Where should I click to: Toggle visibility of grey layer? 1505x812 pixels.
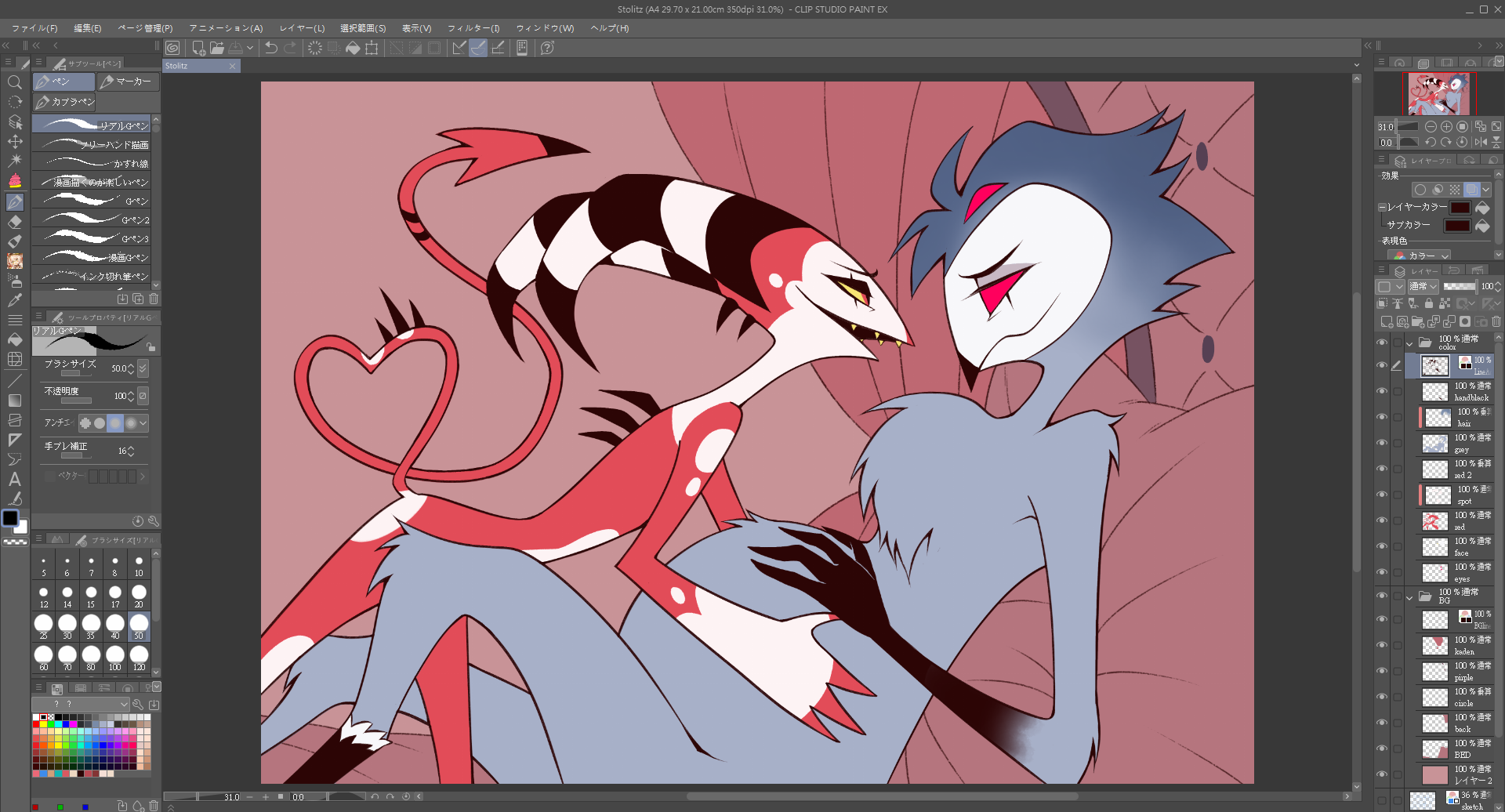coord(1382,443)
